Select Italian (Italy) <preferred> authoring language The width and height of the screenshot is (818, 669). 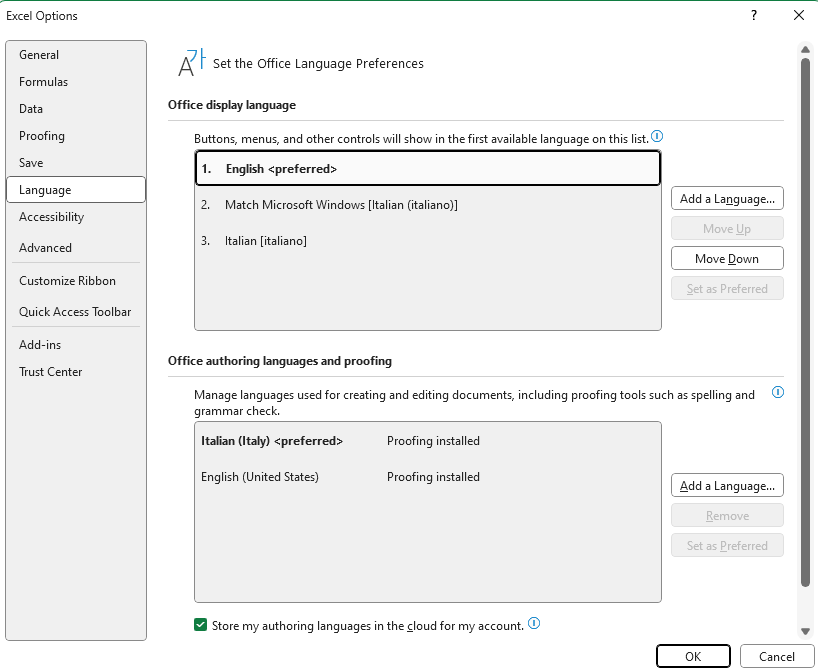click(x=428, y=441)
